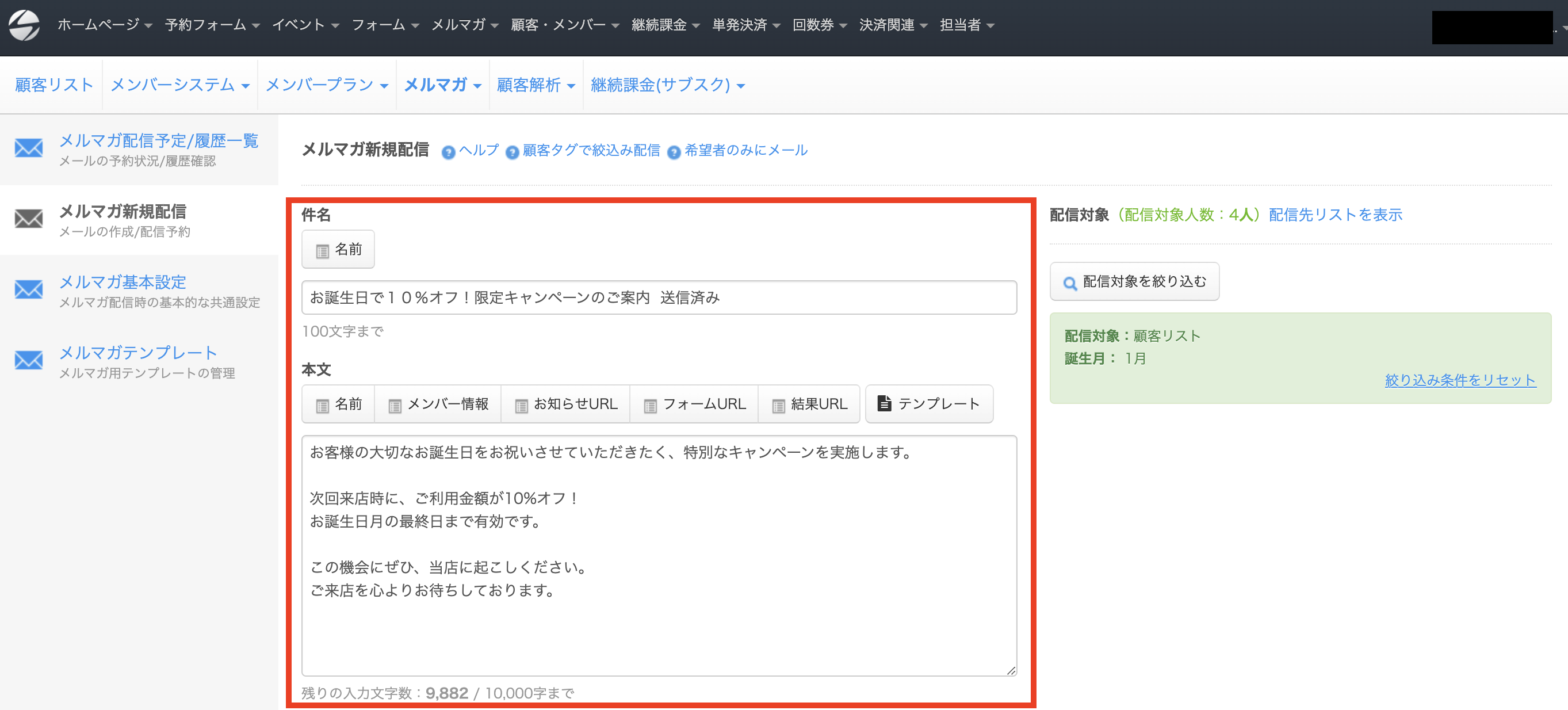Expand the メンバーシステム dropdown

point(180,85)
